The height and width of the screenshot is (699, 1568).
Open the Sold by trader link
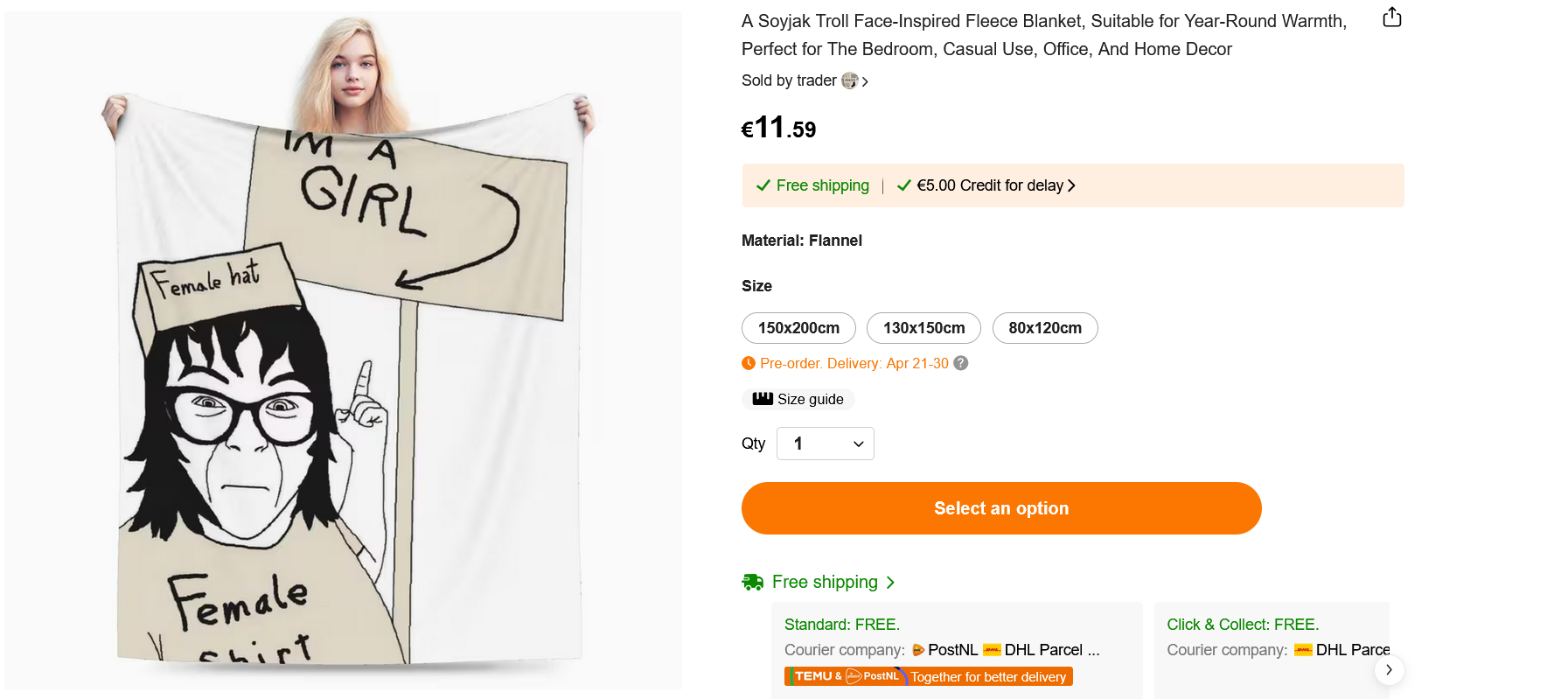pos(790,80)
